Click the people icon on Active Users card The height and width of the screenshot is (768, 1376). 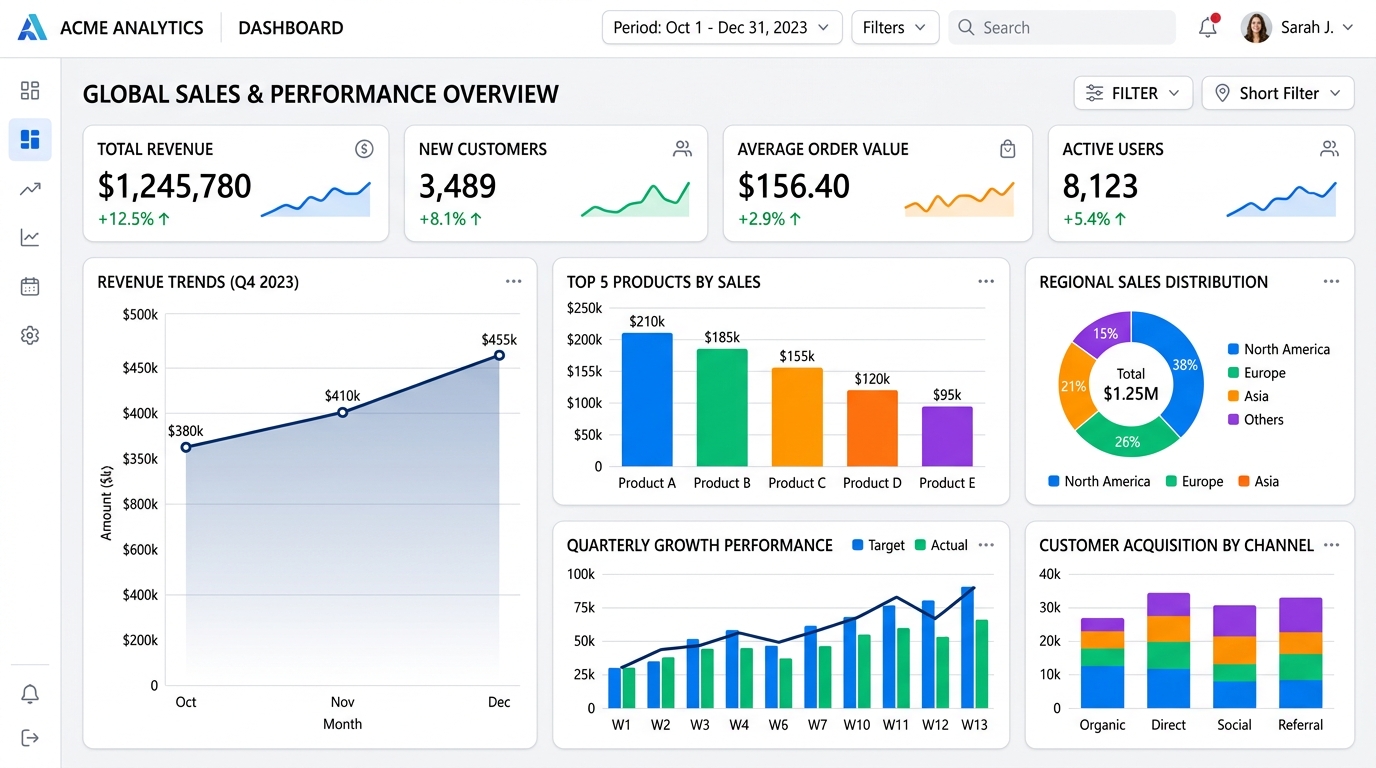pos(1329,149)
